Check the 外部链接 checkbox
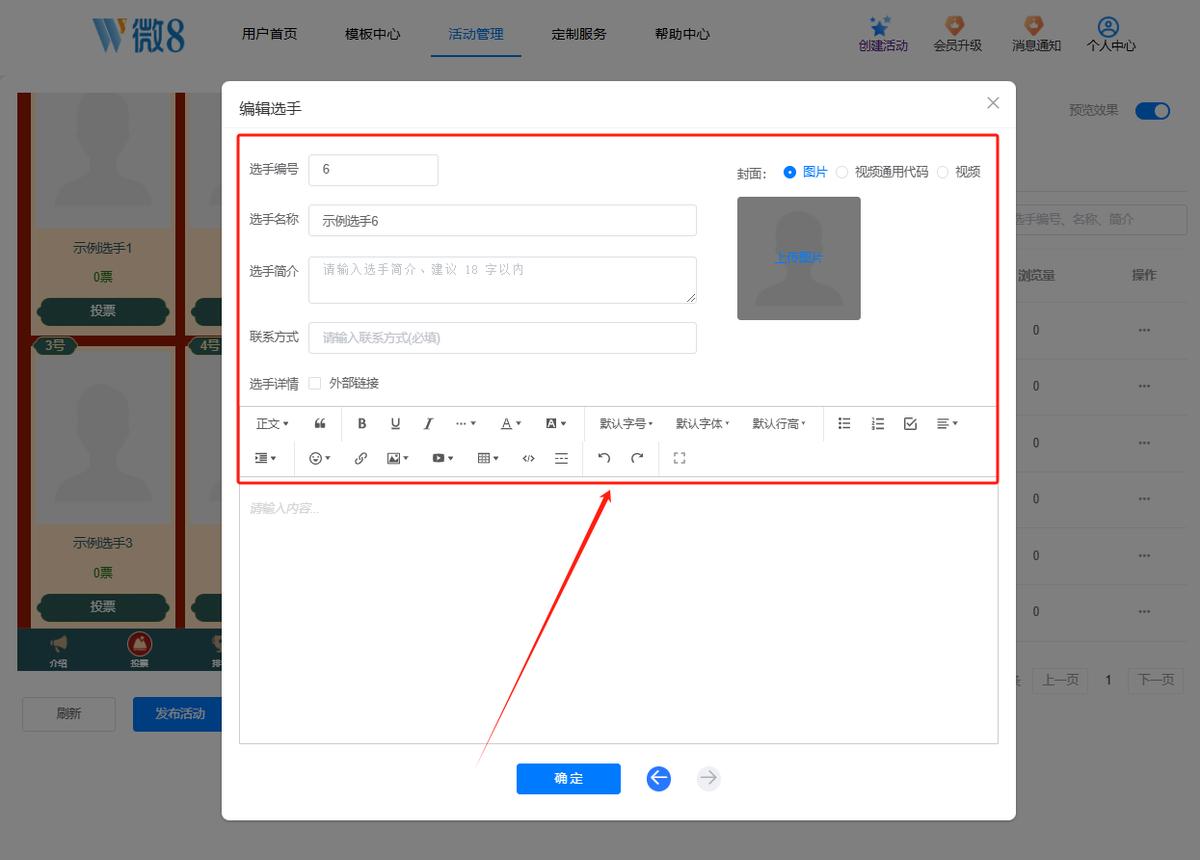The height and width of the screenshot is (860, 1200). tap(315, 383)
